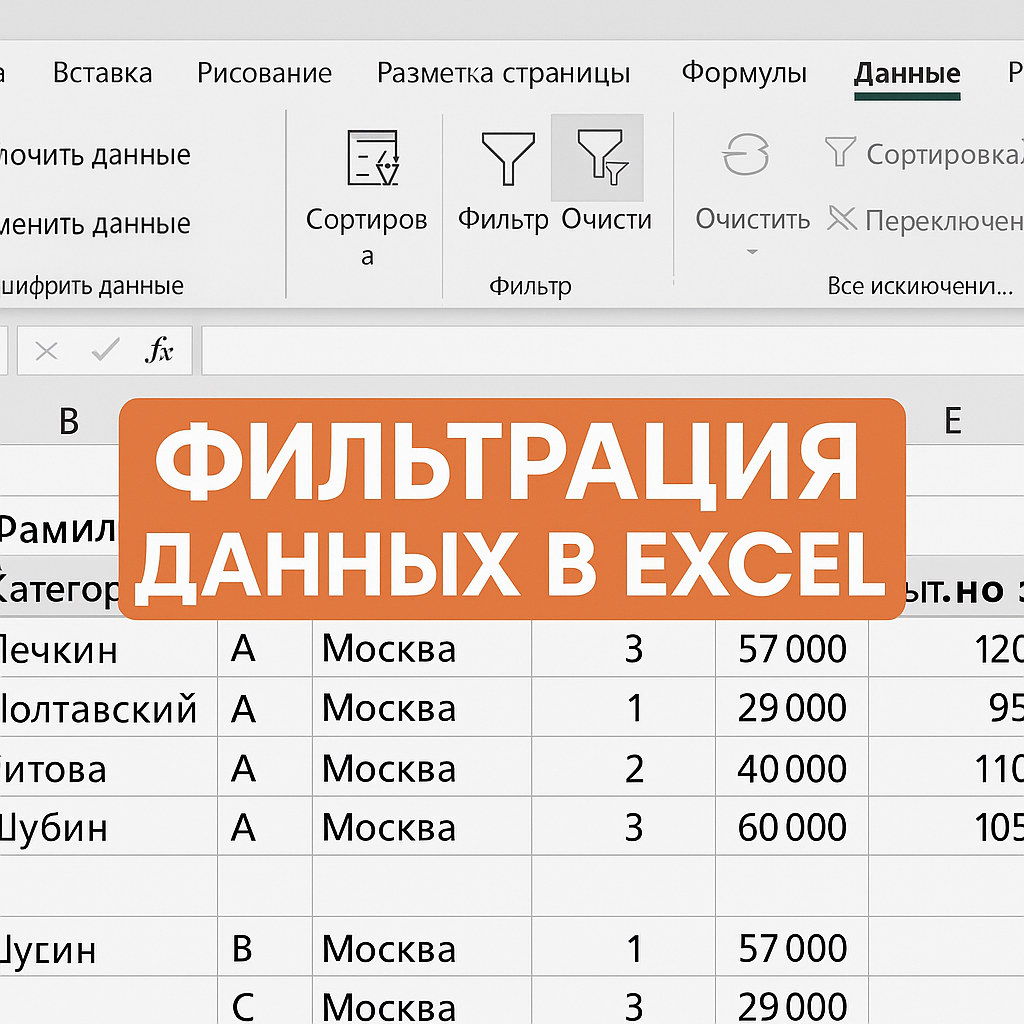Click the Переключен crossed icon button
This screenshot has width=1024, height=1024.
[x=924, y=220]
